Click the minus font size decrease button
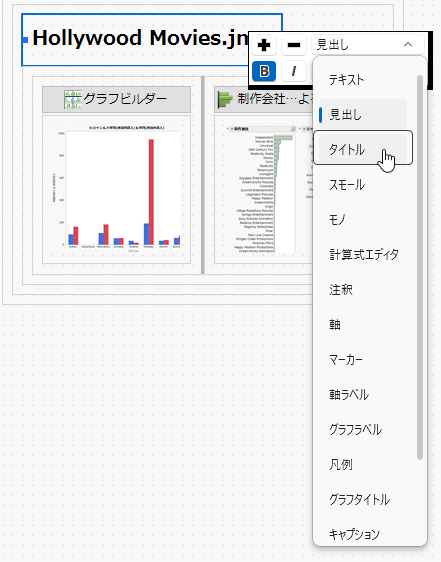The height and width of the screenshot is (562, 441). coord(294,45)
